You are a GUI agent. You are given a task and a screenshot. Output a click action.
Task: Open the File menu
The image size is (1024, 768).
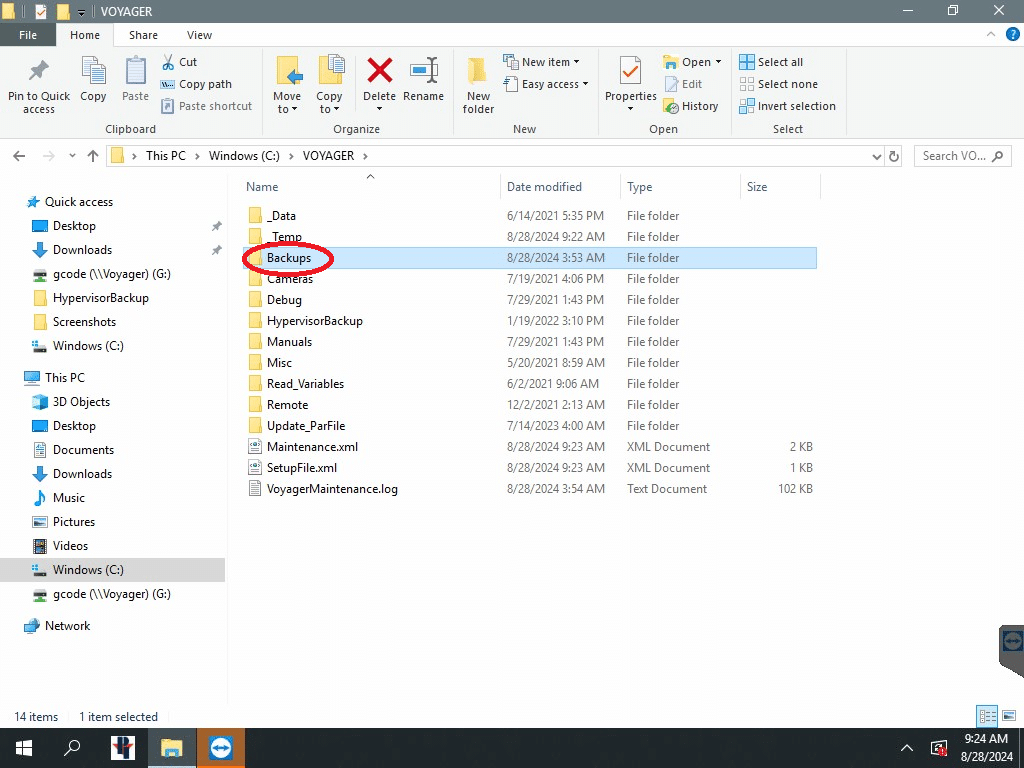pyautogui.click(x=28, y=35)
